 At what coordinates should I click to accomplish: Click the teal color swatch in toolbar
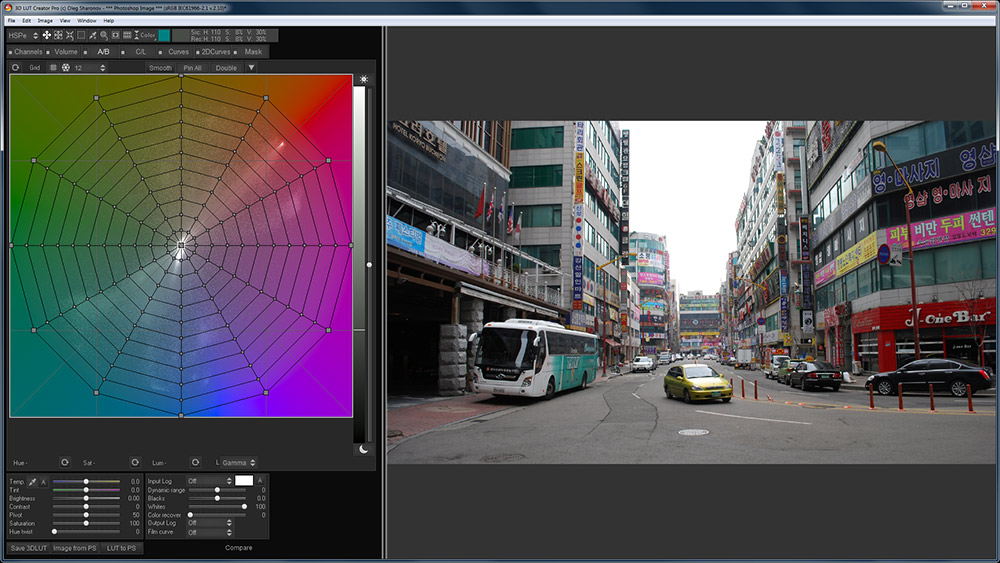click(x=164, y=35)
